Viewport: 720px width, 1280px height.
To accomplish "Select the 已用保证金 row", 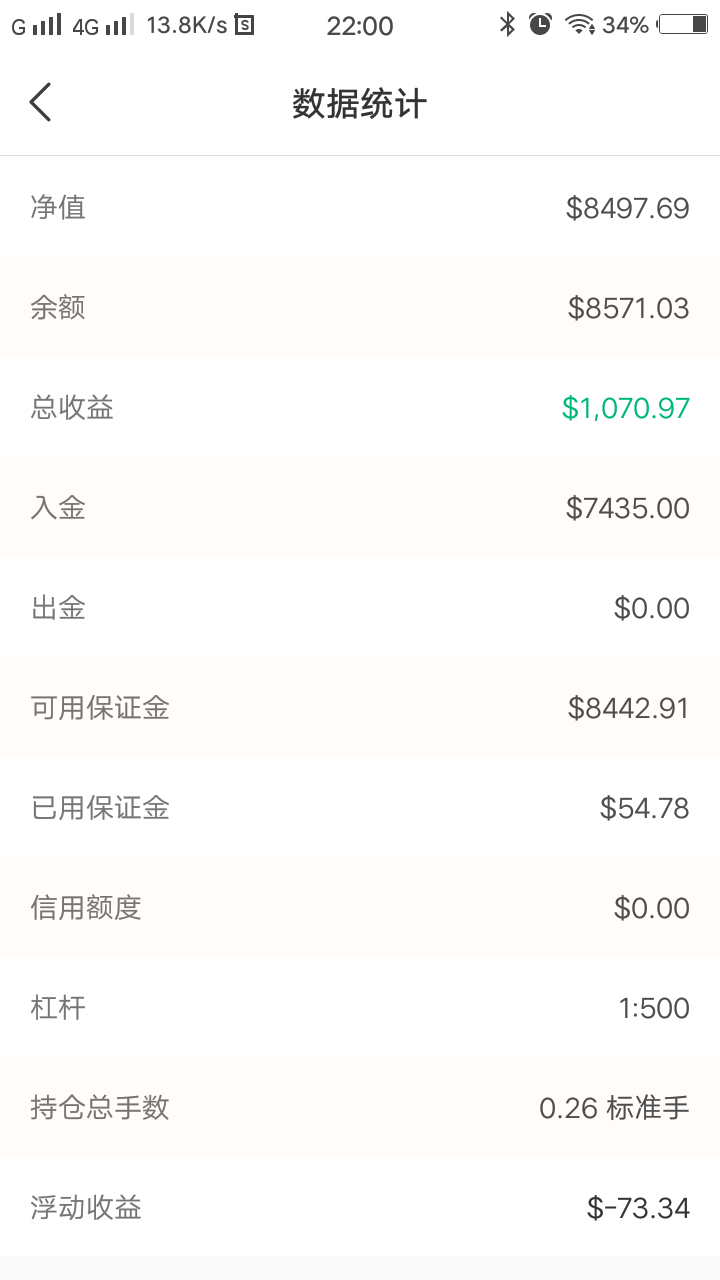I will [x=360, y=807].
